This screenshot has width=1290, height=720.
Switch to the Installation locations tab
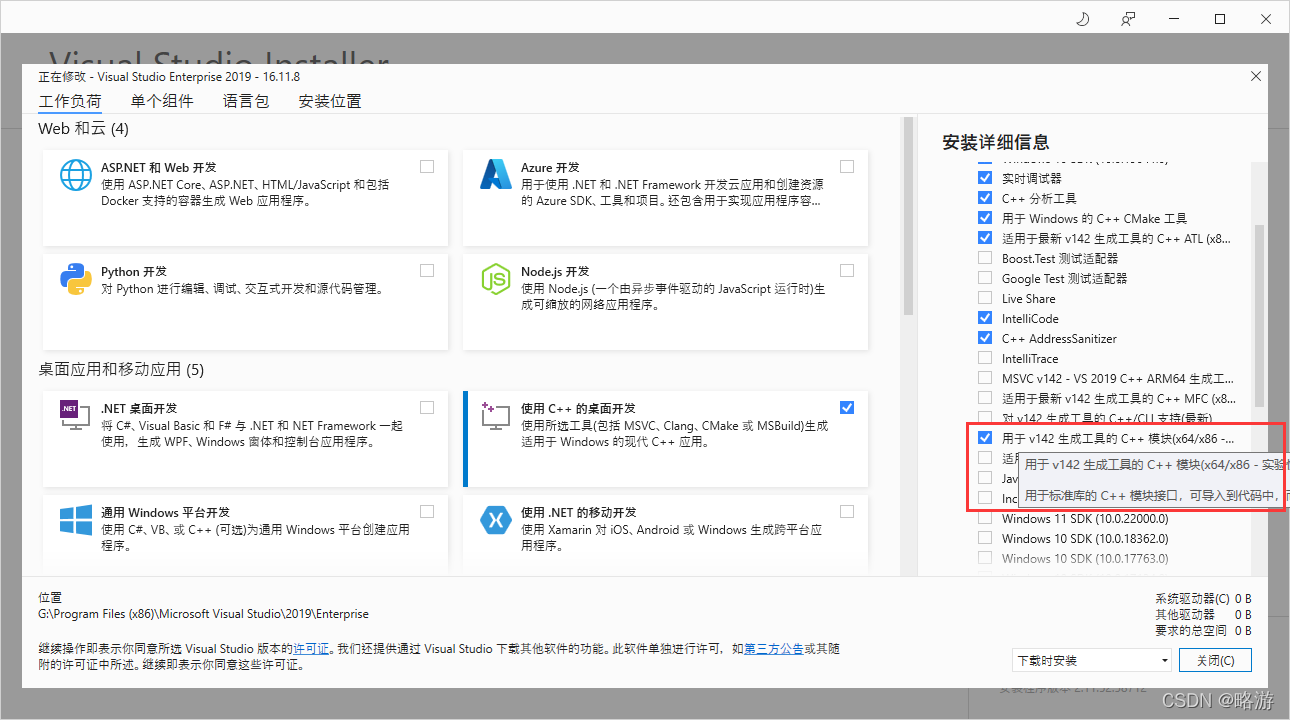[x=330, y=101]
